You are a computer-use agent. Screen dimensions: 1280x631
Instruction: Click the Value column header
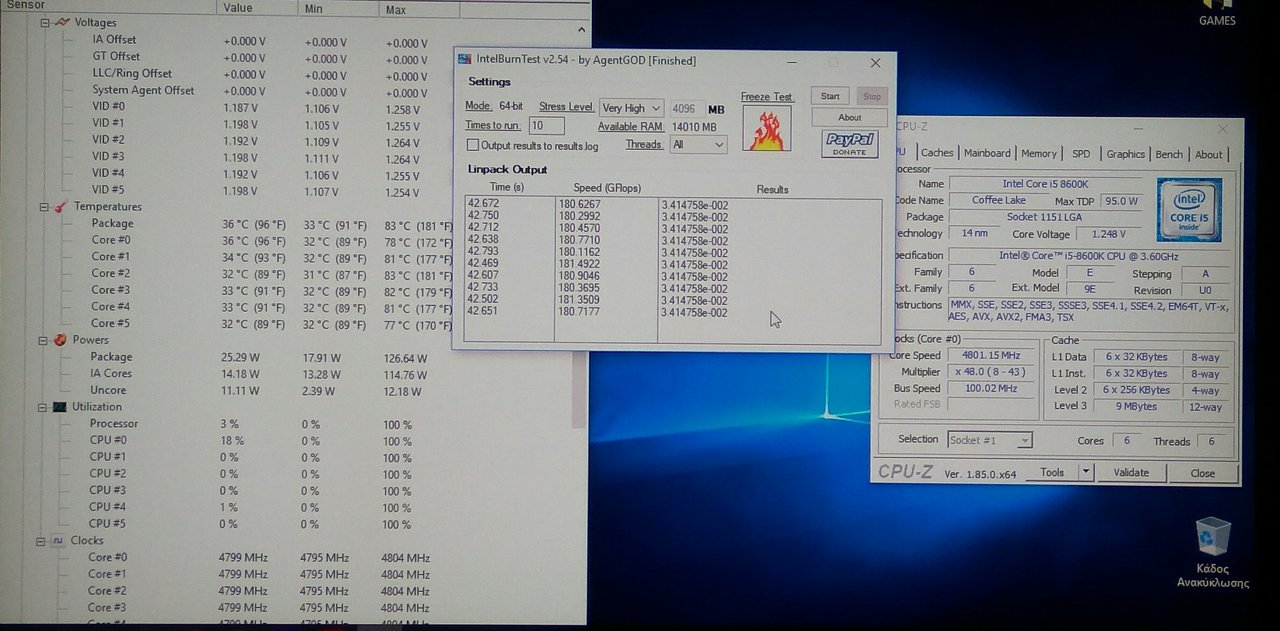click(258, 9)
